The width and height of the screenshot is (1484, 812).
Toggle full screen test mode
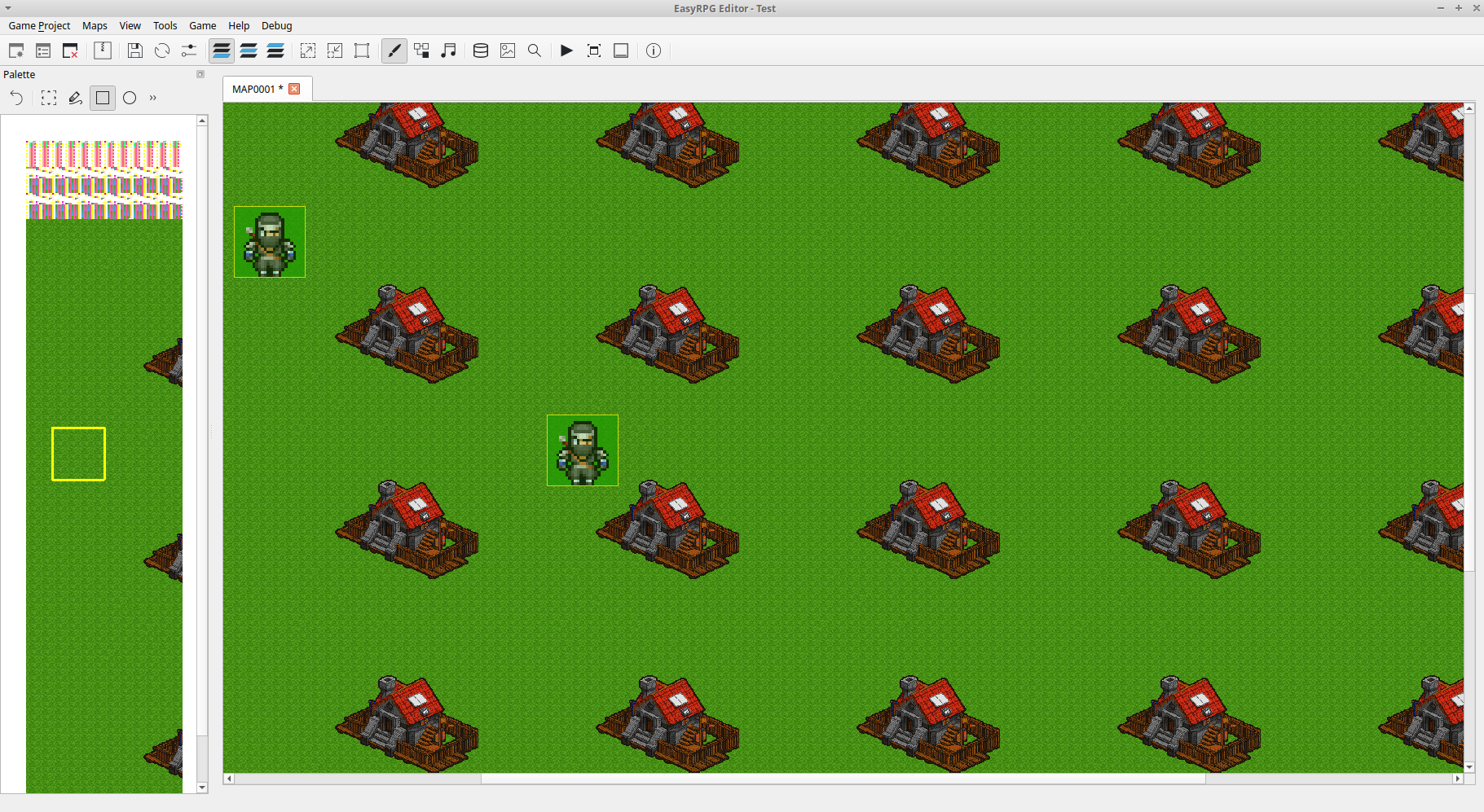click(x=594, y=50)
